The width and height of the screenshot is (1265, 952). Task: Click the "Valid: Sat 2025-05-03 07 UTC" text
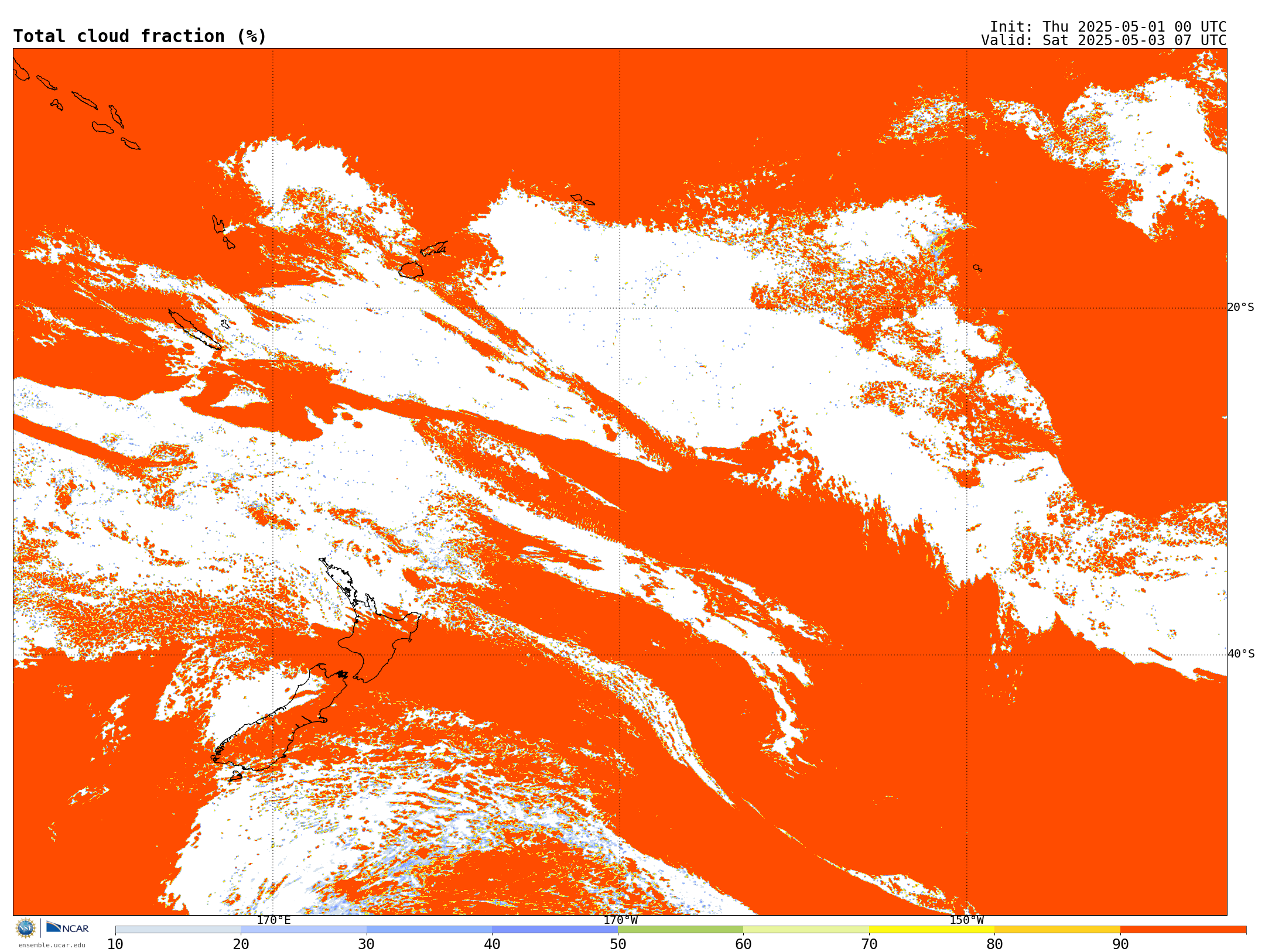click(1103, 40)
